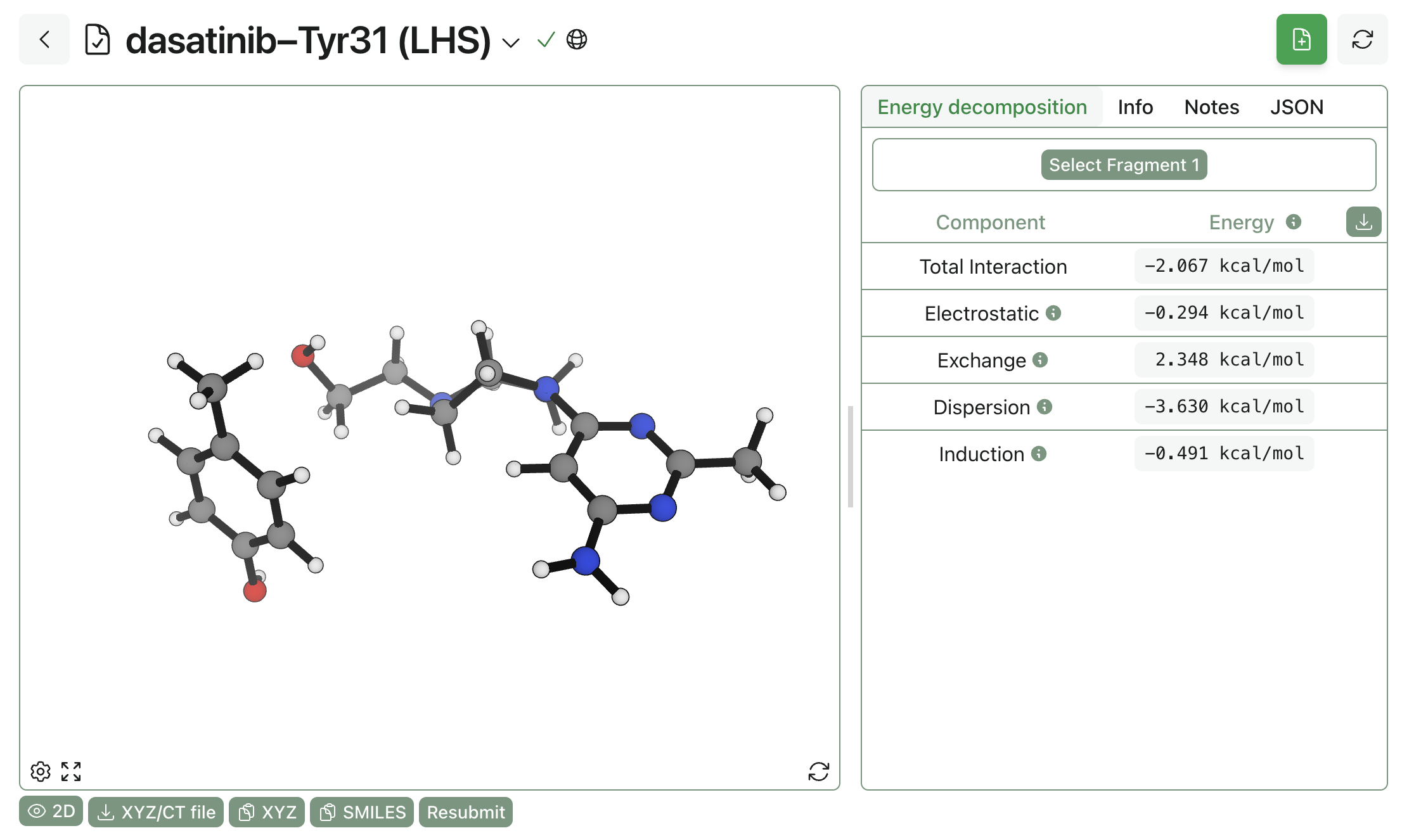Click the Dispersion row label

981,407
